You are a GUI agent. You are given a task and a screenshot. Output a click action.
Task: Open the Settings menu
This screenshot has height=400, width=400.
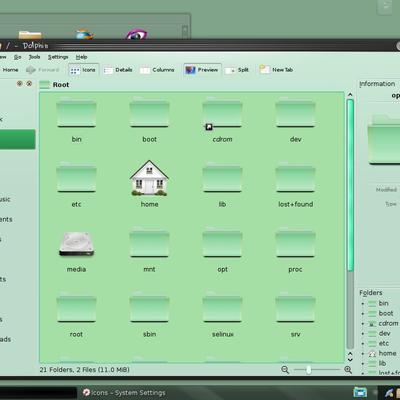(58, 57)
